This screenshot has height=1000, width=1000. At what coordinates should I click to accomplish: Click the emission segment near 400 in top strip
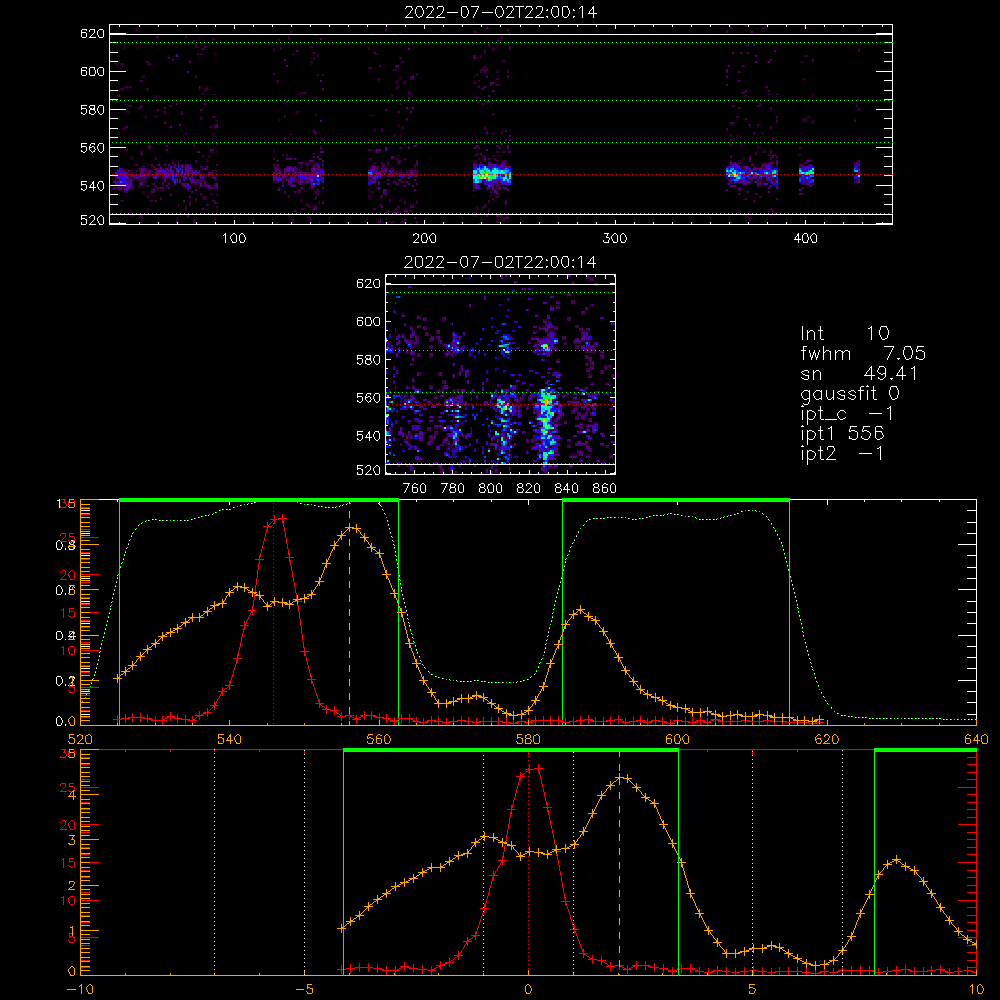[x=807, y=172]
